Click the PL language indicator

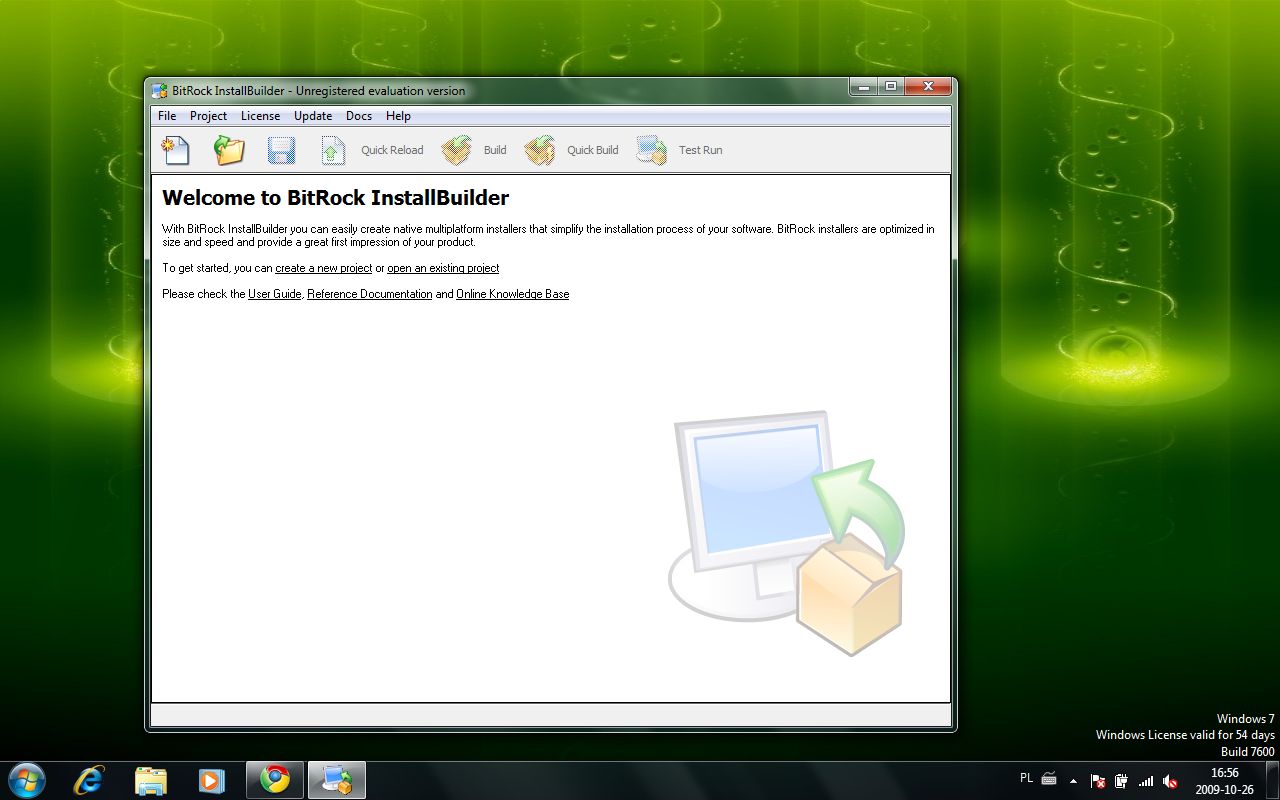(1026, 778)
